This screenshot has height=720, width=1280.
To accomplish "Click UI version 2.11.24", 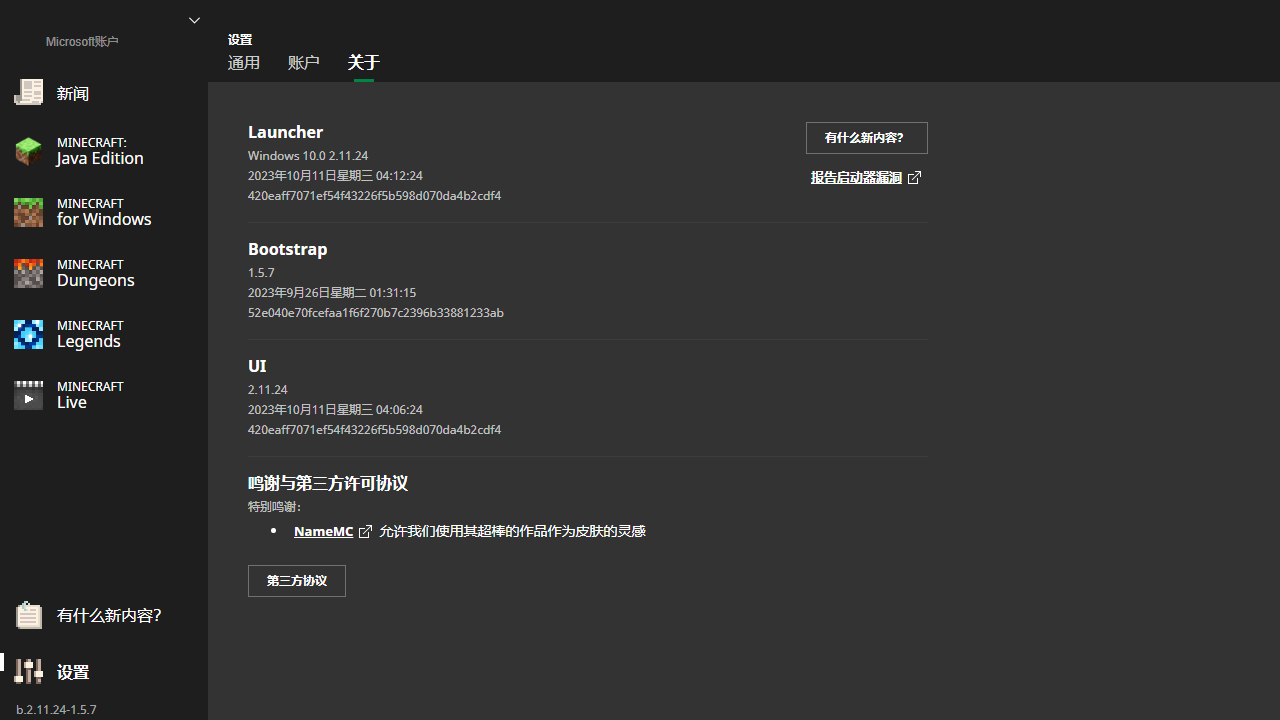I will pyautogui.click(x=268, y=390).
